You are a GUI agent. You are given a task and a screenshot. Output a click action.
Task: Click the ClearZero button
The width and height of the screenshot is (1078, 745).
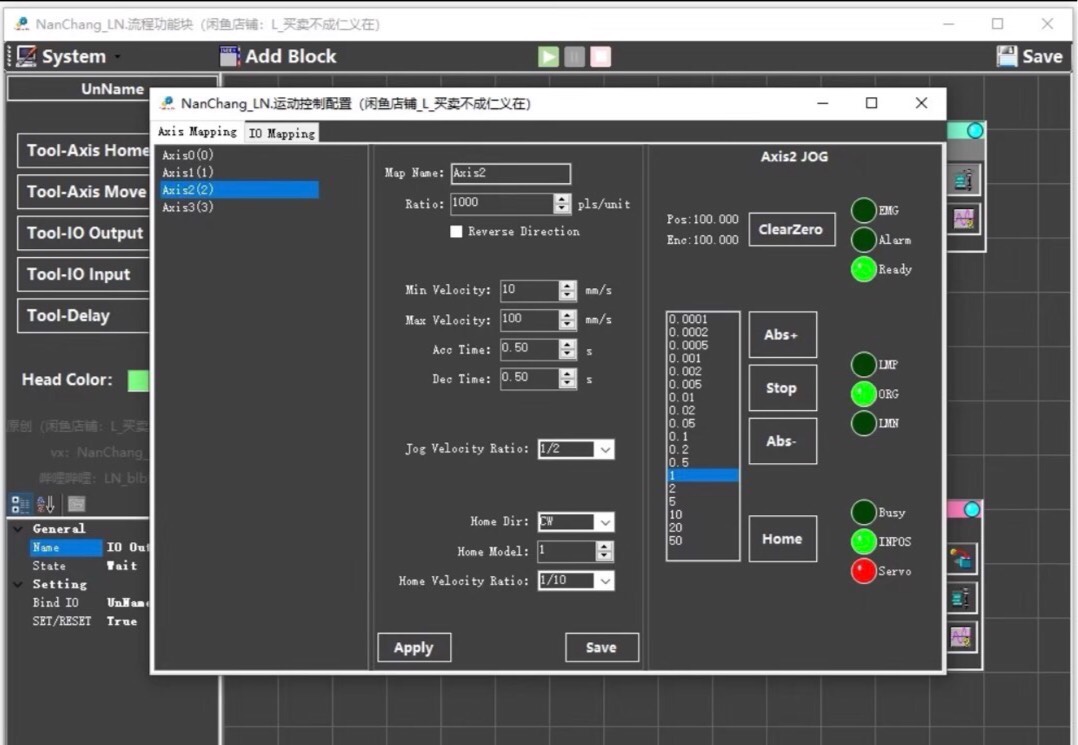pos(791,229)
